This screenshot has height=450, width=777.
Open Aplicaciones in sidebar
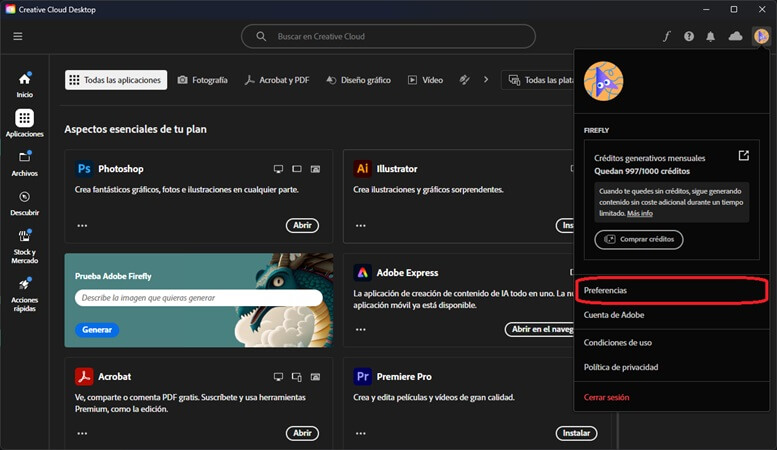tap(24, 123)
